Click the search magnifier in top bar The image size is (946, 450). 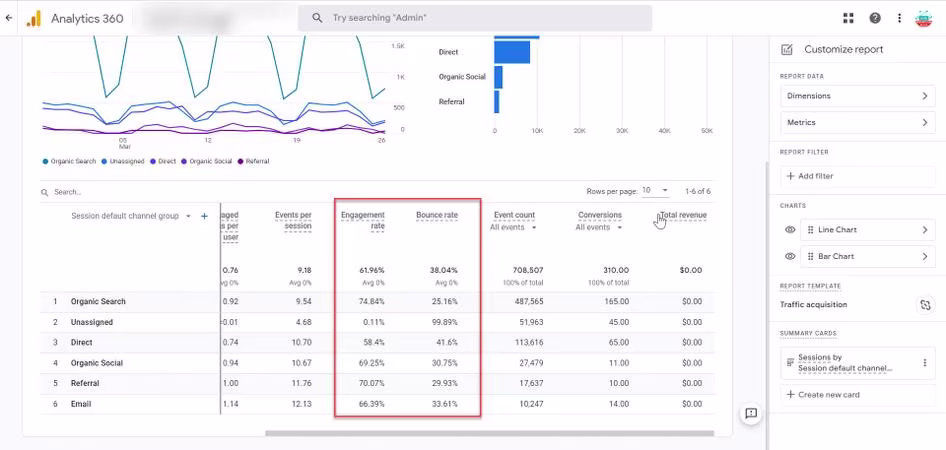click(317, 18)
